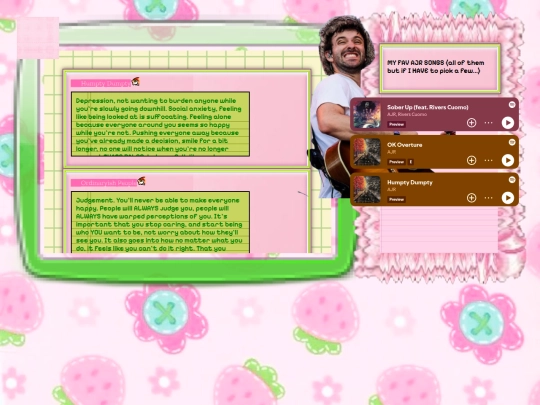The height and width of the screenshot is (405, 540).
Task: Click the explicit E badge on OK Overture
Action: click(x=411, y=162)
